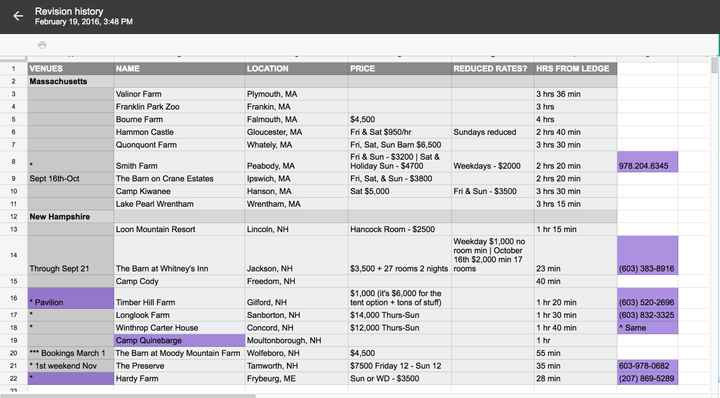
Task: Select the PRICE header cell
Action: 400,68
